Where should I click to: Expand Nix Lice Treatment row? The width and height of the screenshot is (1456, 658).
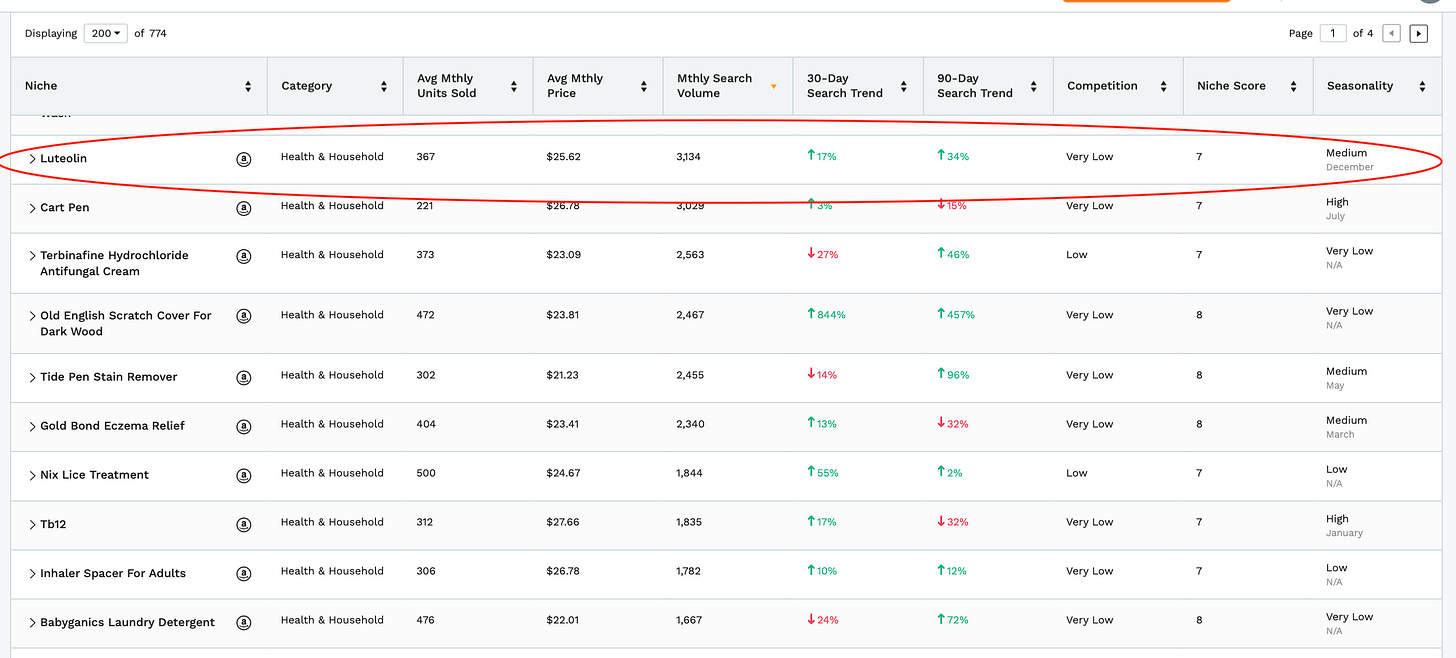[32, 476]
